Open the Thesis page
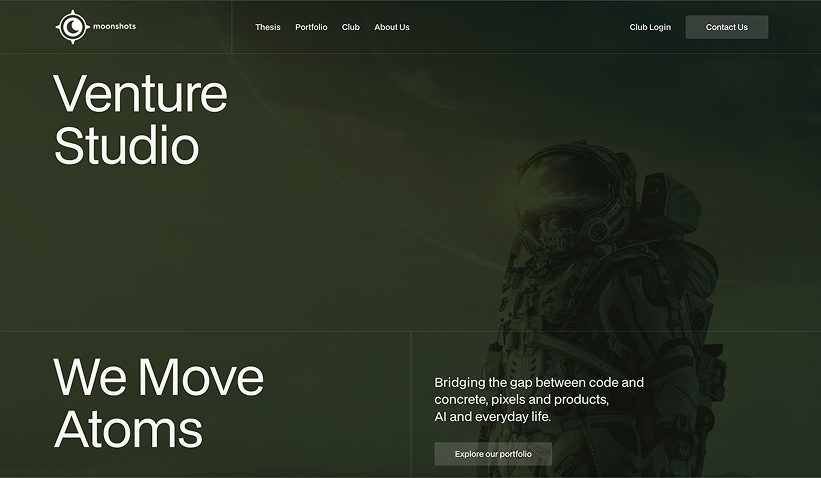The width and height of the screenshot is (821, 478). (x=268, y=27)
